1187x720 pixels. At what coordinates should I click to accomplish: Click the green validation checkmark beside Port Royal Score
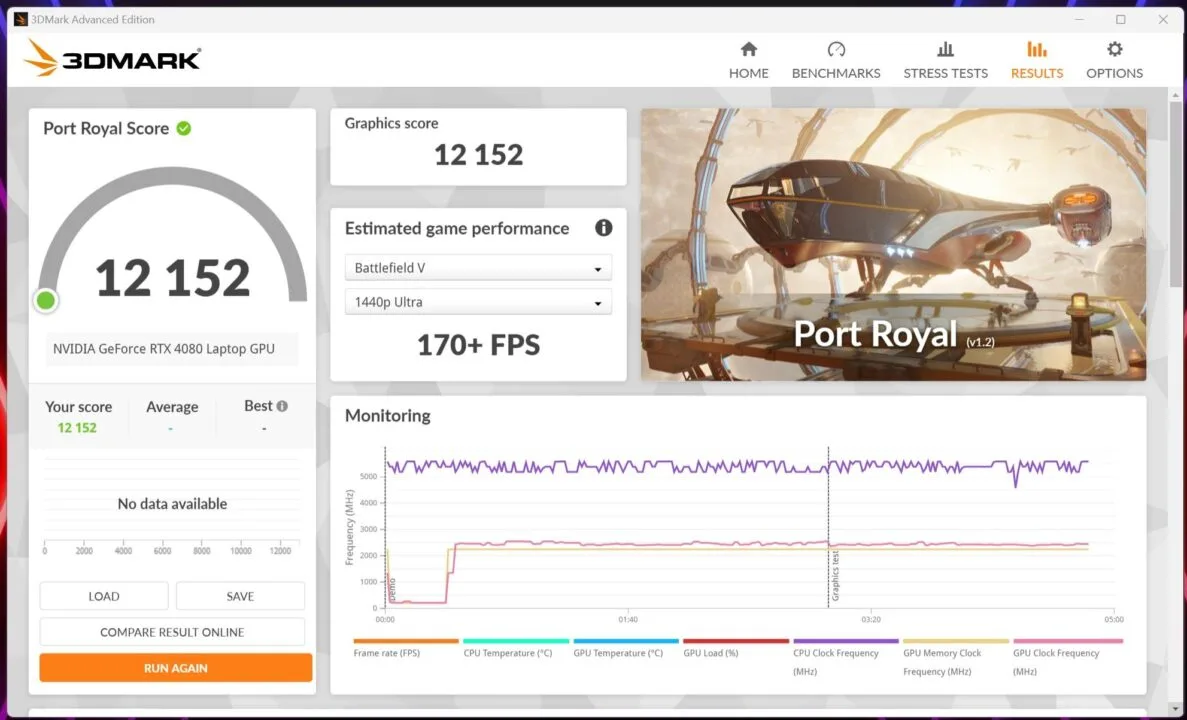[184, 128]
